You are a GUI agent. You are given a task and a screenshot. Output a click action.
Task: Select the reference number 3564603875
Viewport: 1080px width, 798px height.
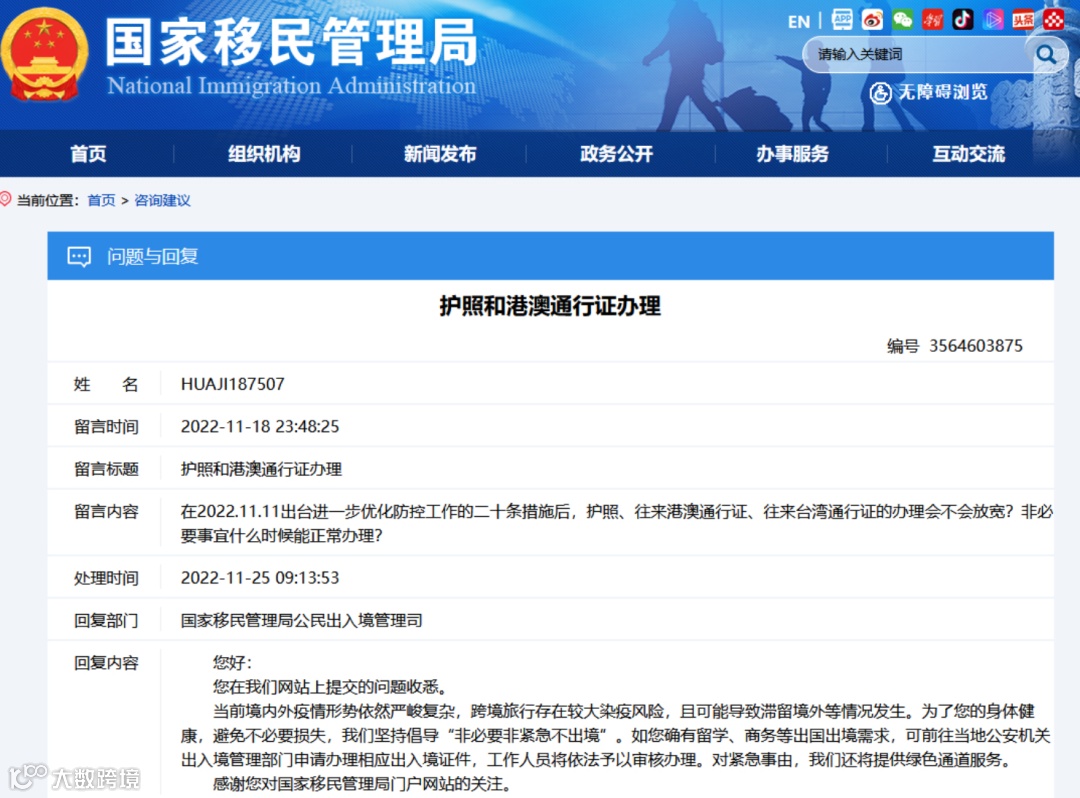pos(976,346)
